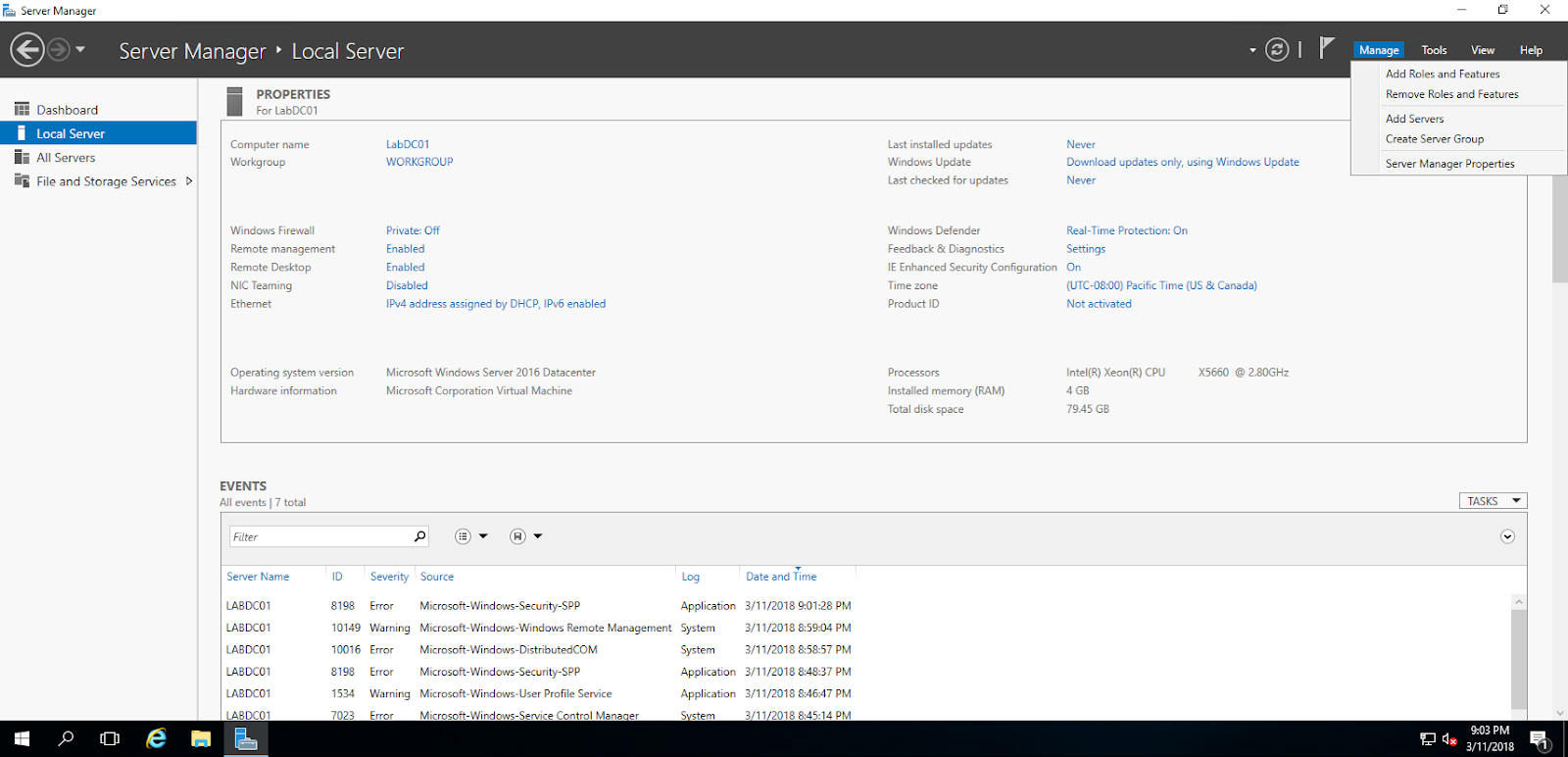Open Server Manager Properties
This screenshot has width=1568, height=757.
(x=1450, y=164)
